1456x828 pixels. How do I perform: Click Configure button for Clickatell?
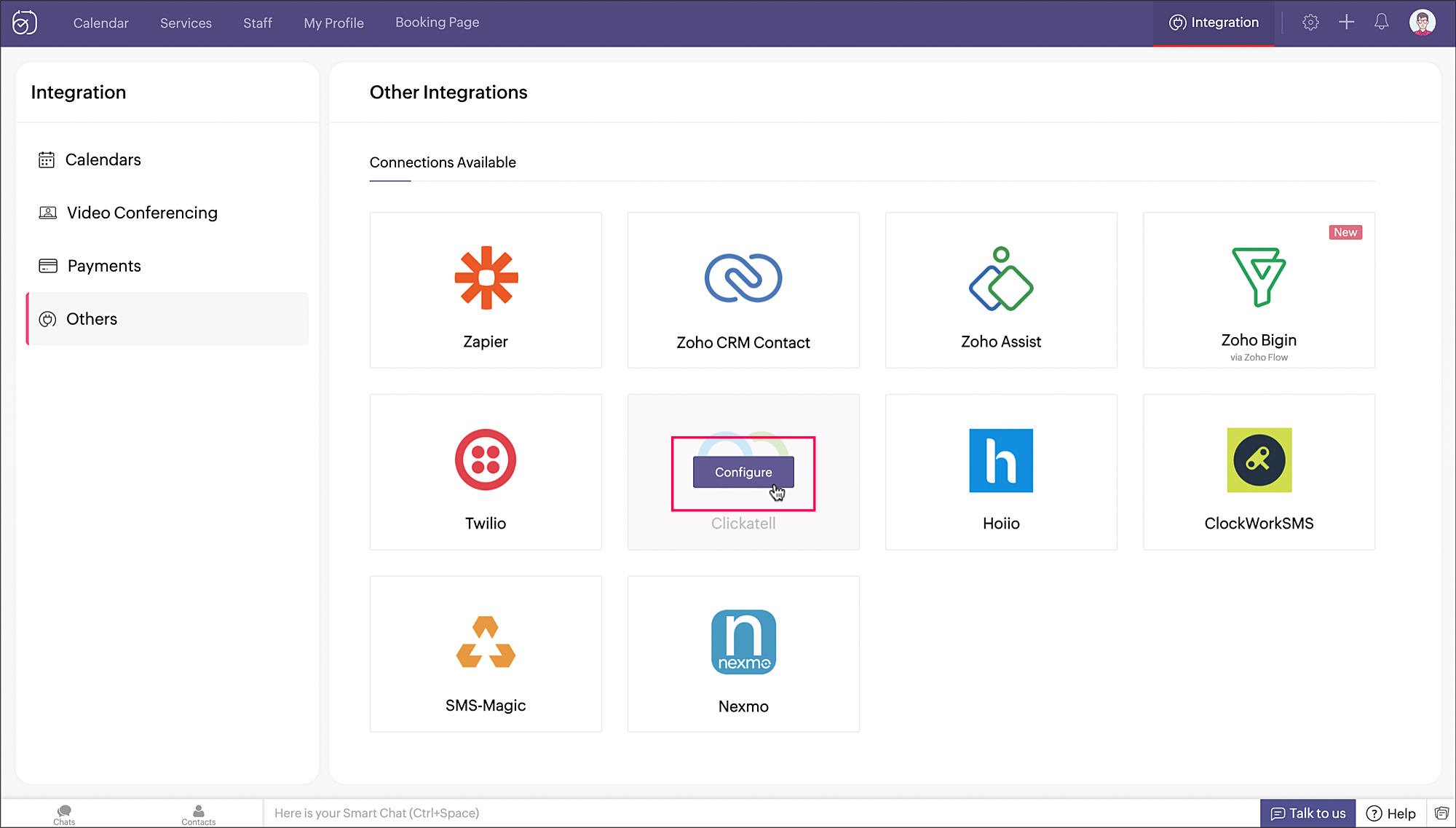point(743,472)
